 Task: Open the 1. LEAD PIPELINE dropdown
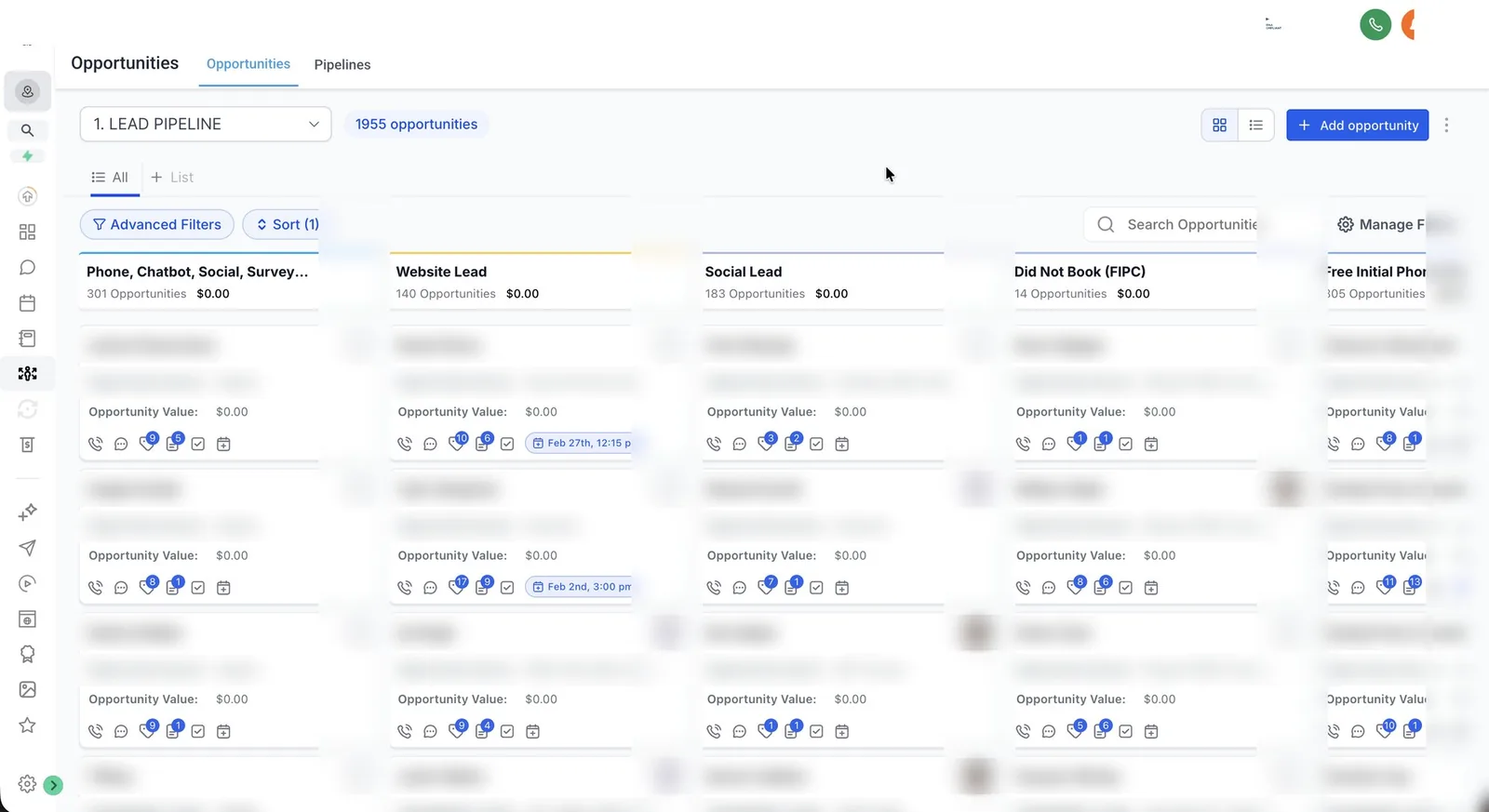(206, 124)
